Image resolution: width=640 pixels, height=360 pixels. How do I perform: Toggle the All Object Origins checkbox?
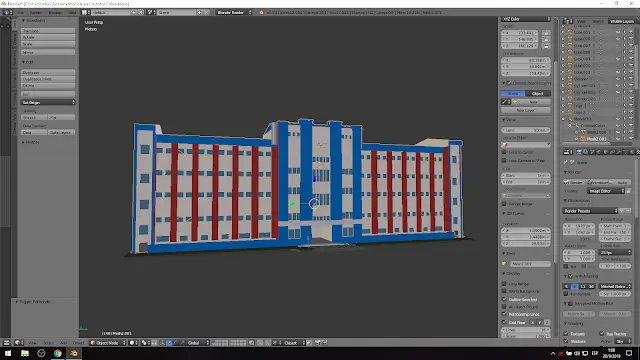tap(504, 307)
